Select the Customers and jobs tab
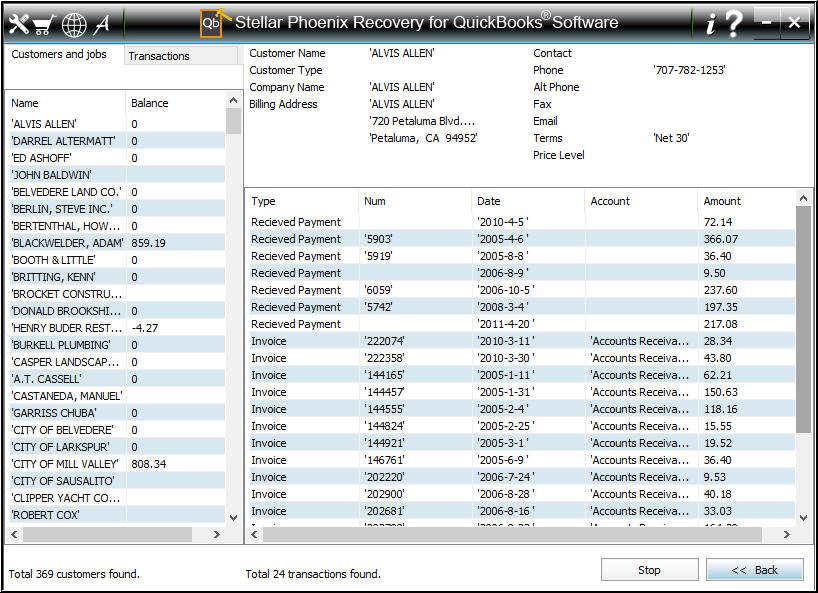818x593 pixels. [59, 55]
